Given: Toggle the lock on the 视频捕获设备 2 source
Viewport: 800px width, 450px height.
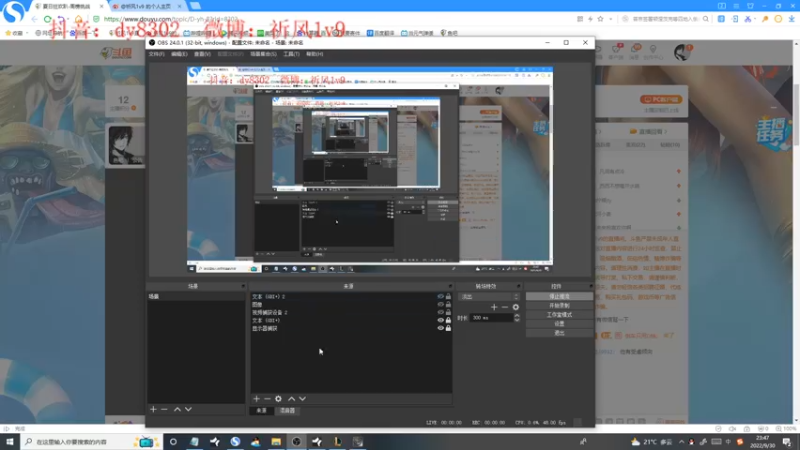Looking at the screenshot, I should click(448, 312).
